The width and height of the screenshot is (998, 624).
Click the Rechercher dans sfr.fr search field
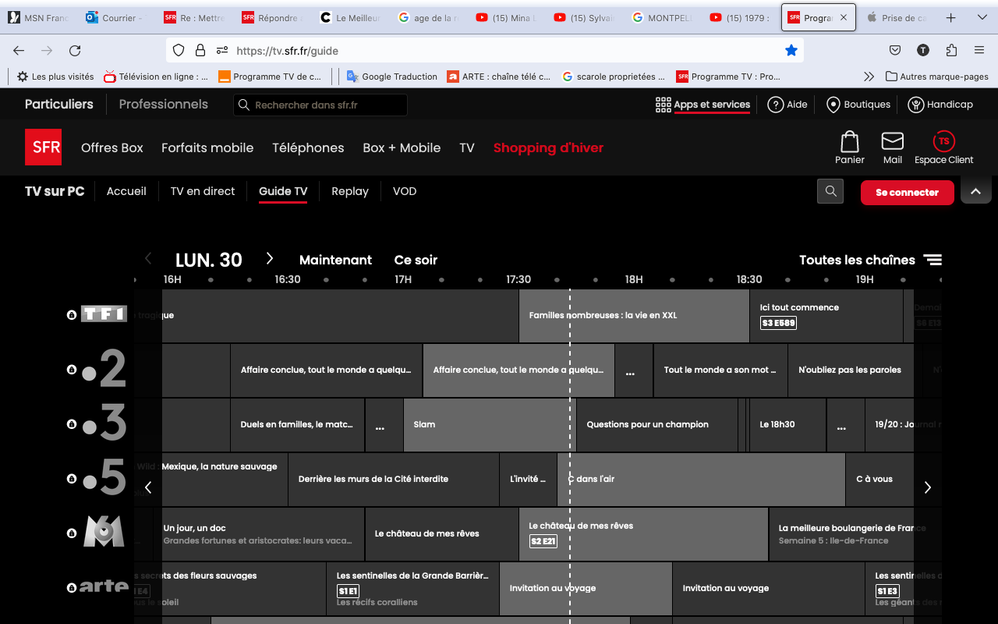pyautogui.click(x=320, y=105)
